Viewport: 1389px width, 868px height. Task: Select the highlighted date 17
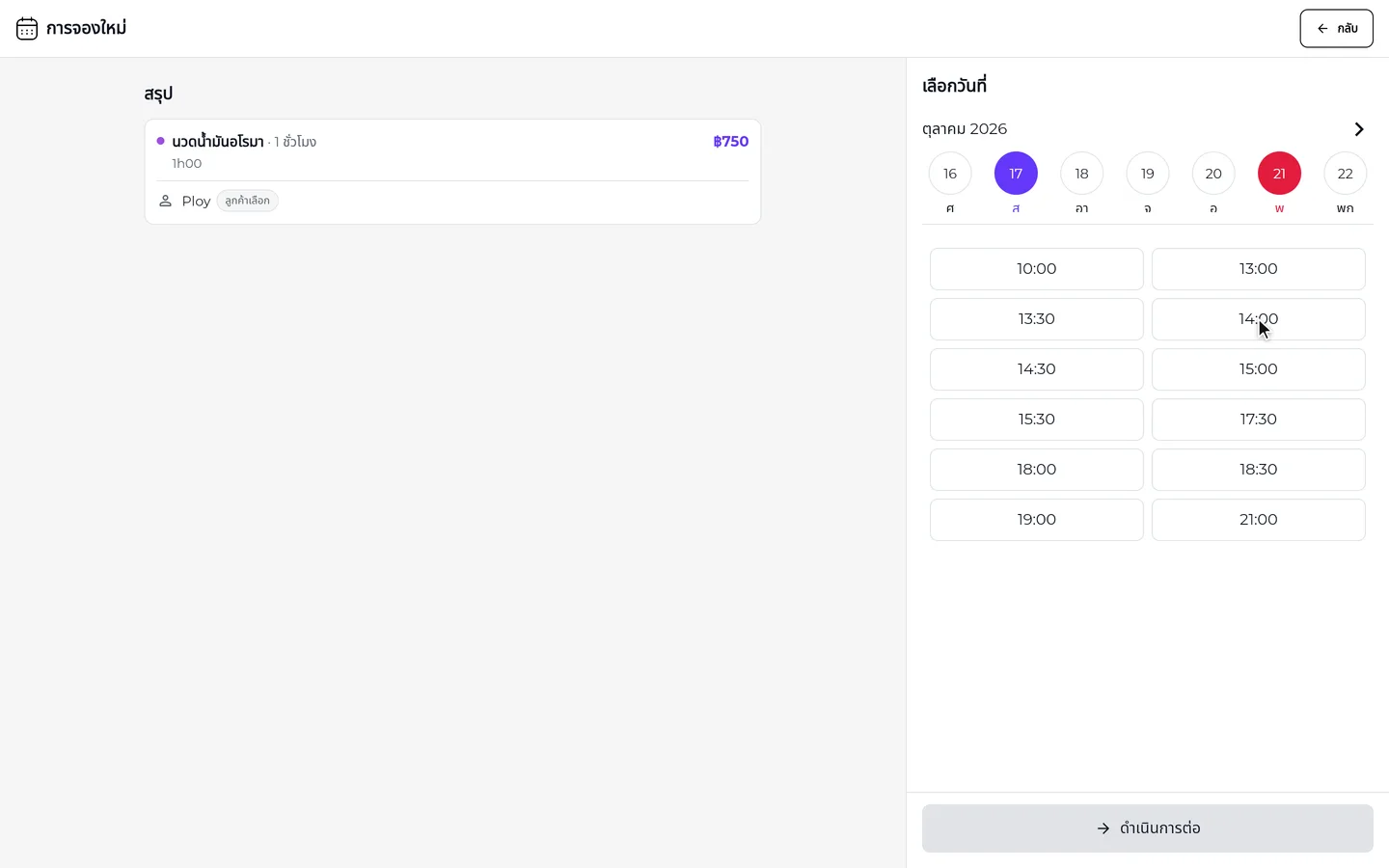tap(1016, 174)
